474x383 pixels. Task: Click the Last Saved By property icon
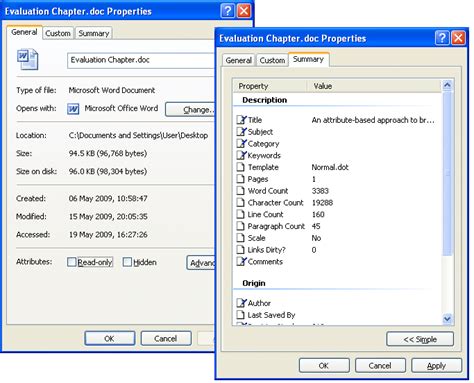[240, 315]
